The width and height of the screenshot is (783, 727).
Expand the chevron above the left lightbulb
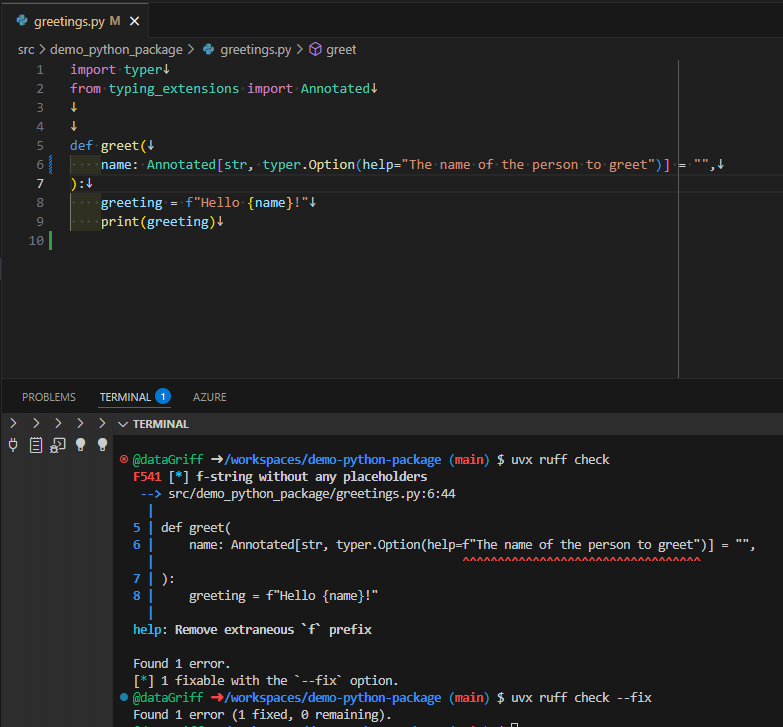(80, 423)
